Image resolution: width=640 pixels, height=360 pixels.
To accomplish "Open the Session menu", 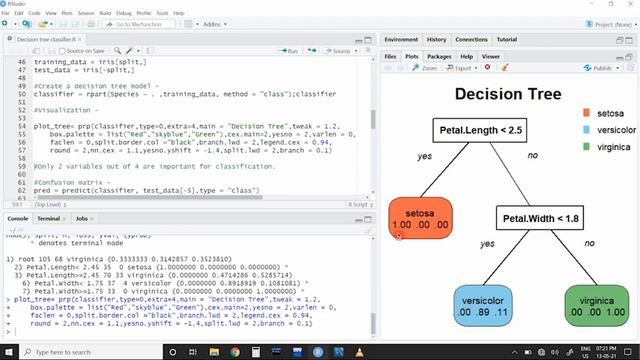I will (x=86, y=13).
